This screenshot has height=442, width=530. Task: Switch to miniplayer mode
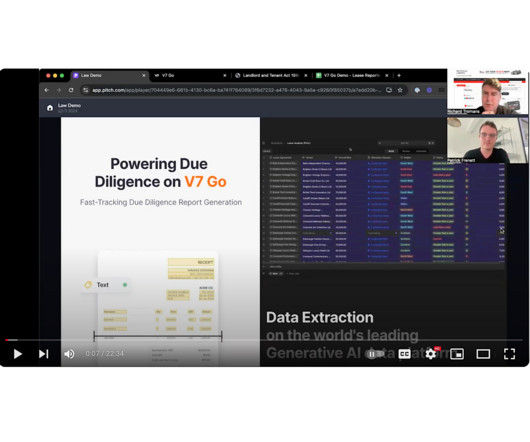click(x=457, y=354)
